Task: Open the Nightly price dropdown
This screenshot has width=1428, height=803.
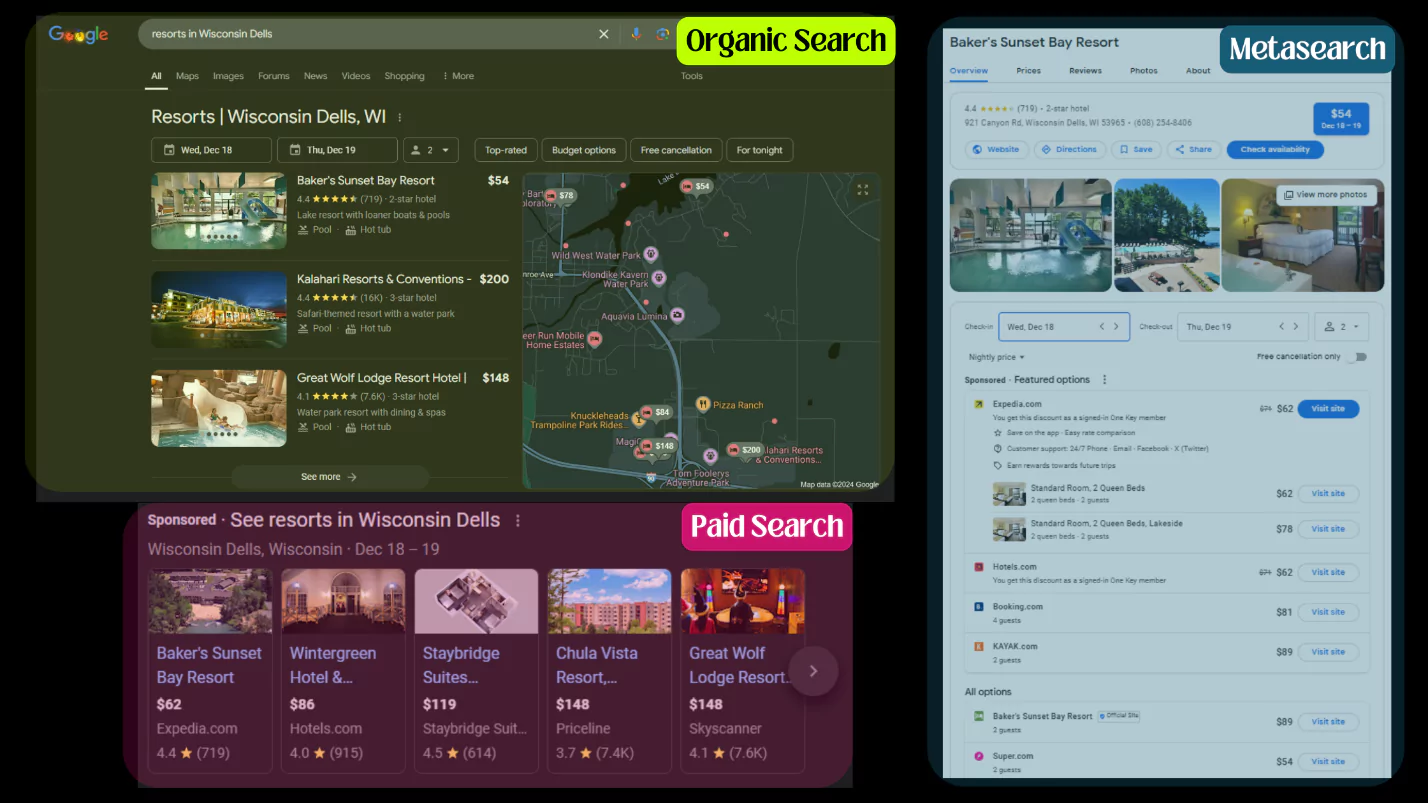Action: (x=996, y=357)
